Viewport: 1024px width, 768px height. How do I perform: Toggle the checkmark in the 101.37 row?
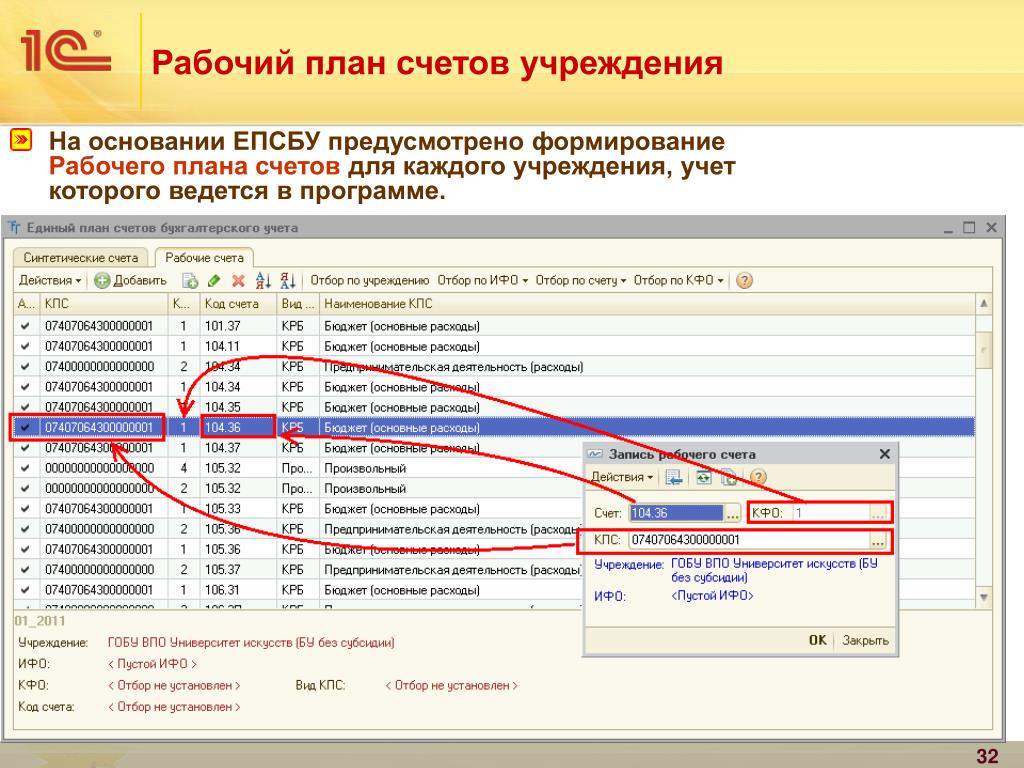[x=25, y=326]
